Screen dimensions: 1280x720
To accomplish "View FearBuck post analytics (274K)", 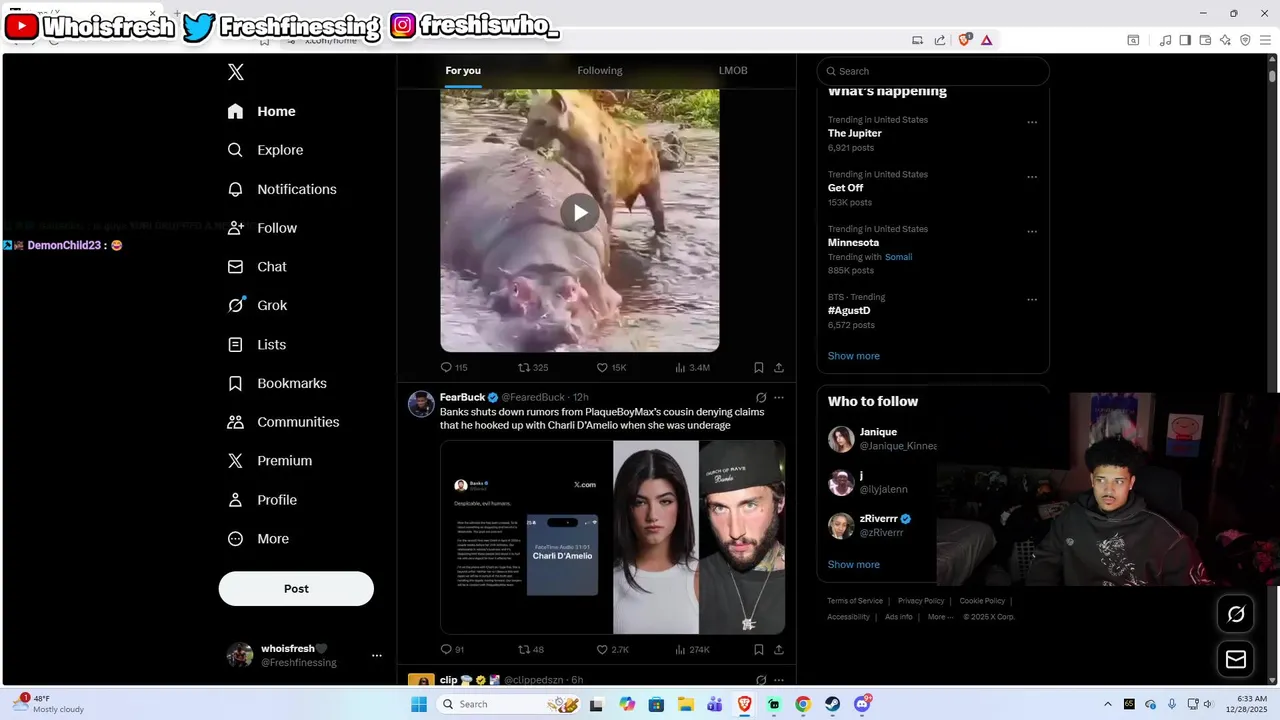I will (x=692, y=649).
